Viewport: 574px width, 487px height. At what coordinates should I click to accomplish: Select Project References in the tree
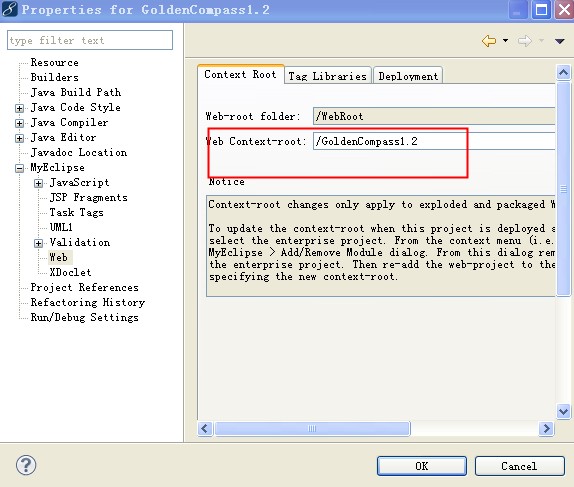[85, 287]
